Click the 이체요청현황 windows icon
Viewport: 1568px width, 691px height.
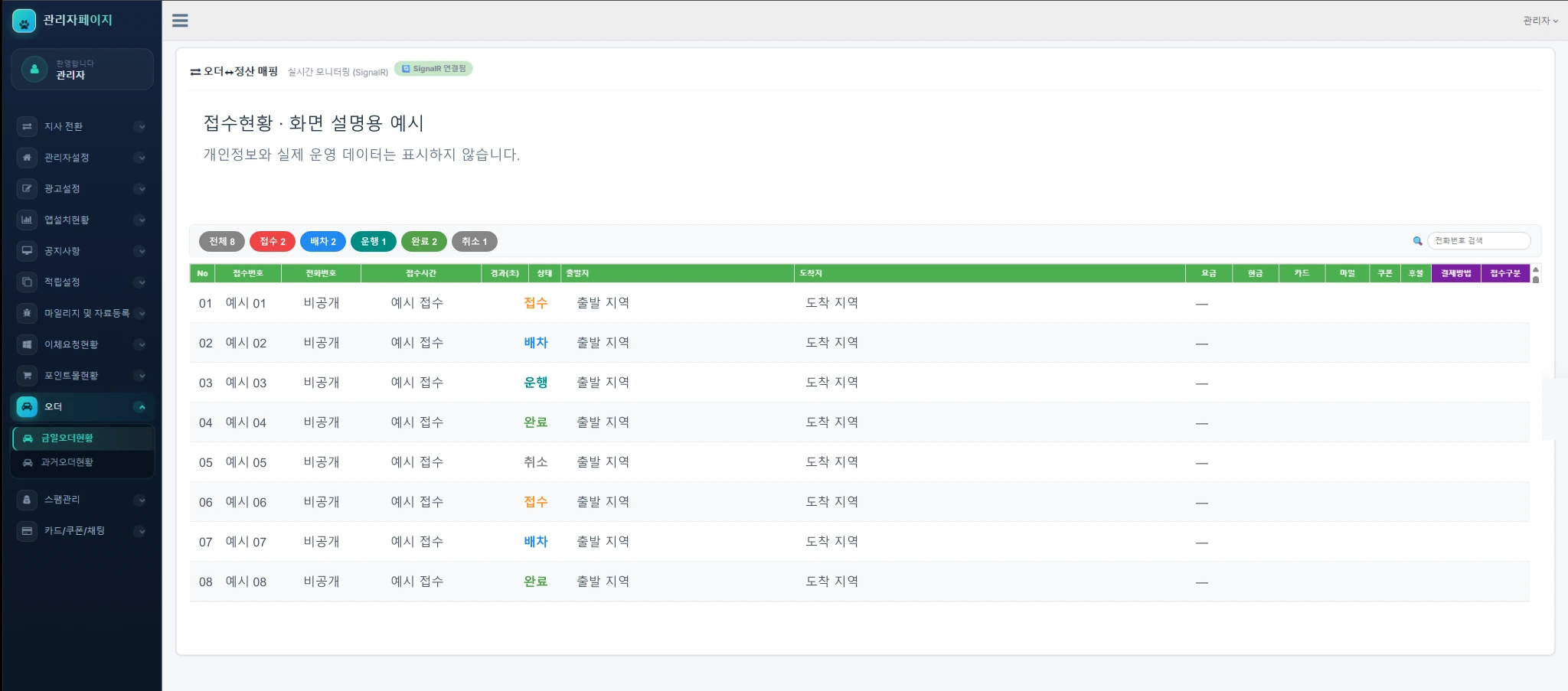27,344
